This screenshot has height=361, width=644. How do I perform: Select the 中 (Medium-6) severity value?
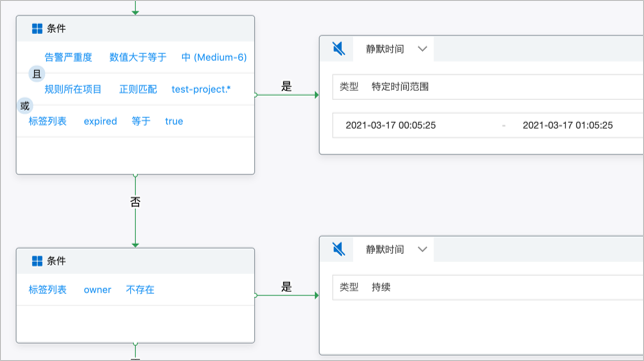pos(214,57)
